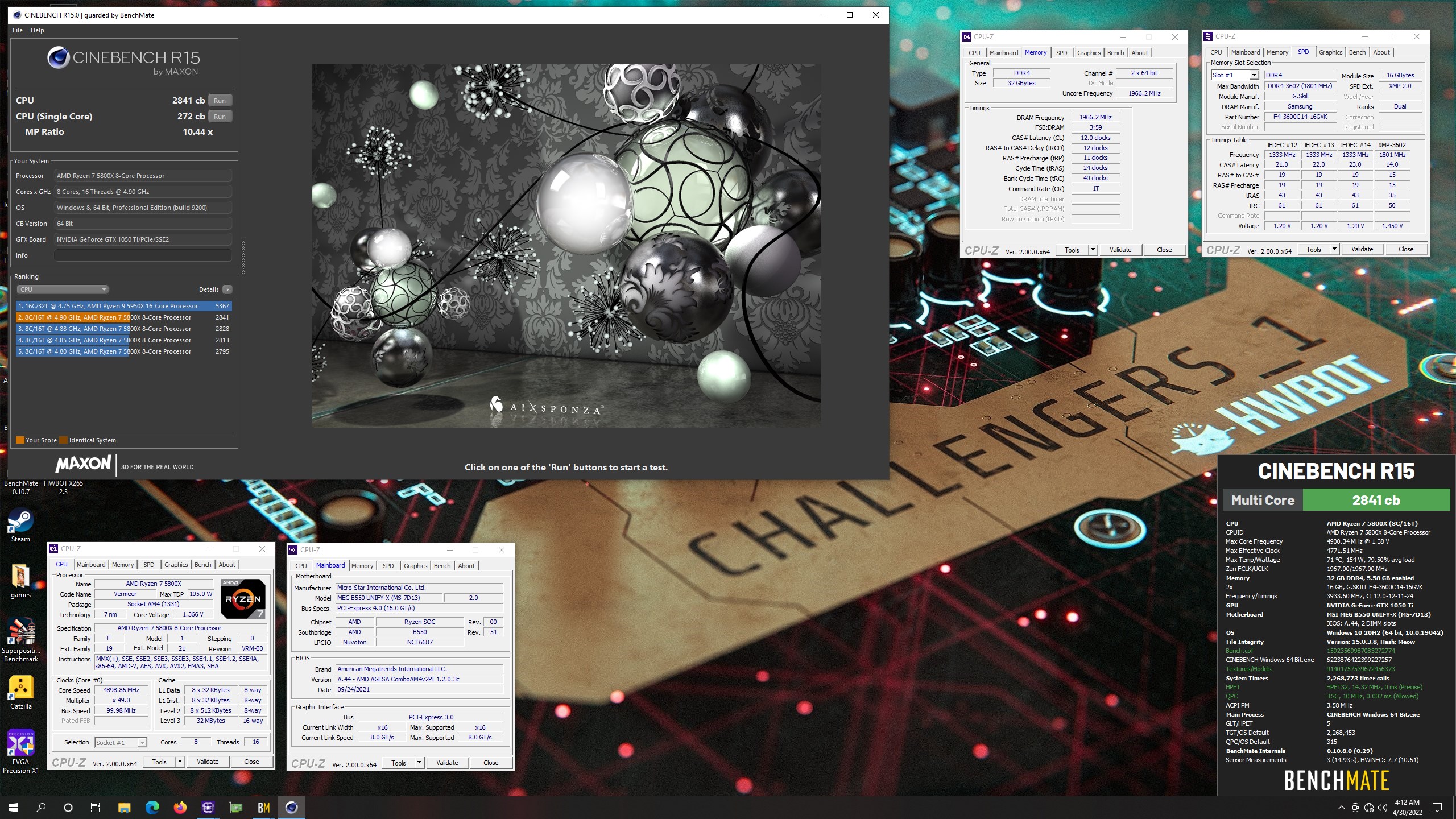This screenshot has width=1456, height=819.
Task: Open the Catzilla desktop shortcut
Action: pyautogui.click(x=21, y=692)
